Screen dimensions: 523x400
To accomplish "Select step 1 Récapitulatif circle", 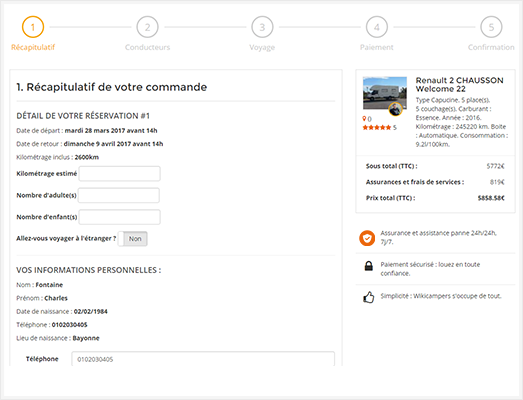I will (33, 27).
